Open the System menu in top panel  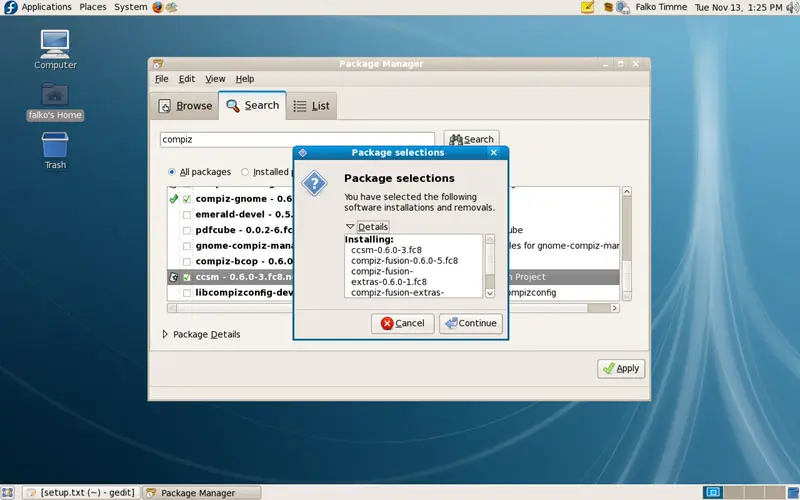point(131,7)
